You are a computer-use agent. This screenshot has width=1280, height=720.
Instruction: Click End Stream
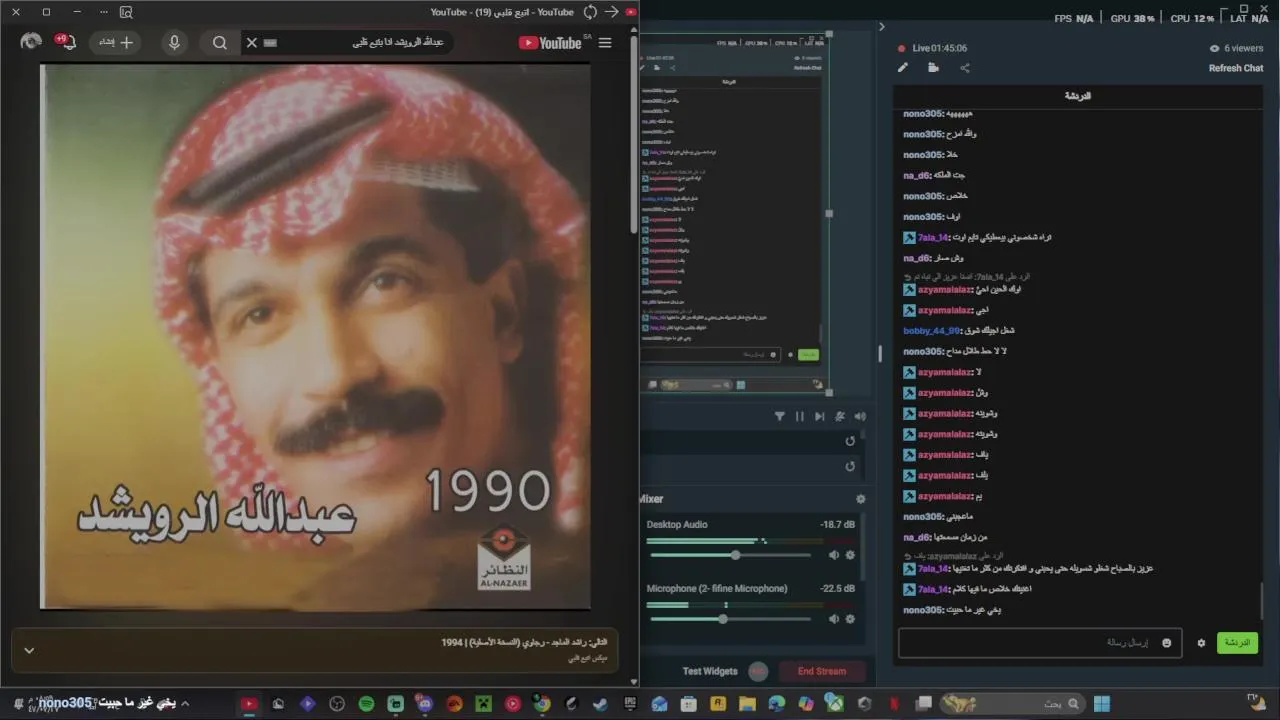822,671
